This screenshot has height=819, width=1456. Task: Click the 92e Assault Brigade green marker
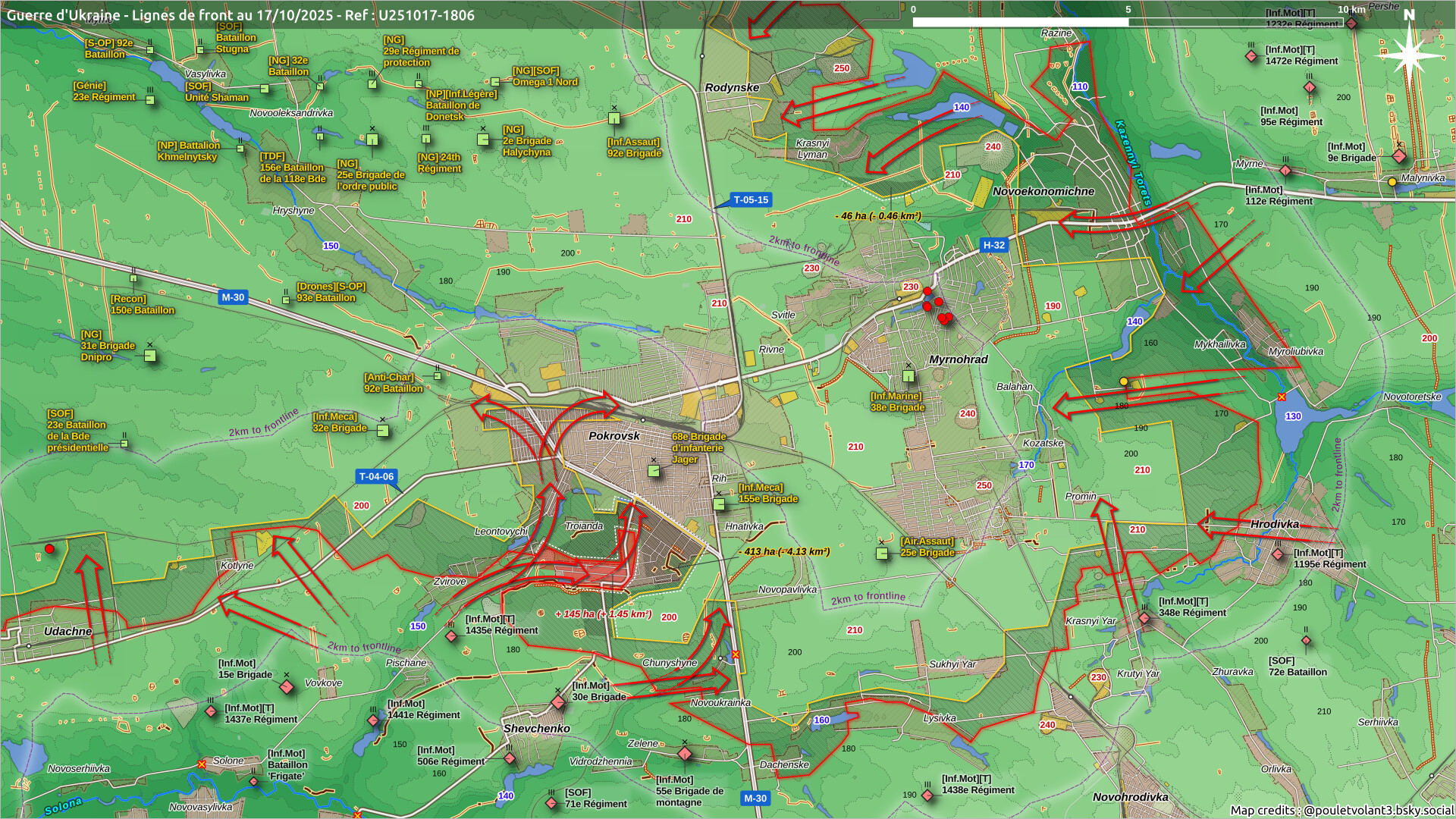[x=614, y=119]
